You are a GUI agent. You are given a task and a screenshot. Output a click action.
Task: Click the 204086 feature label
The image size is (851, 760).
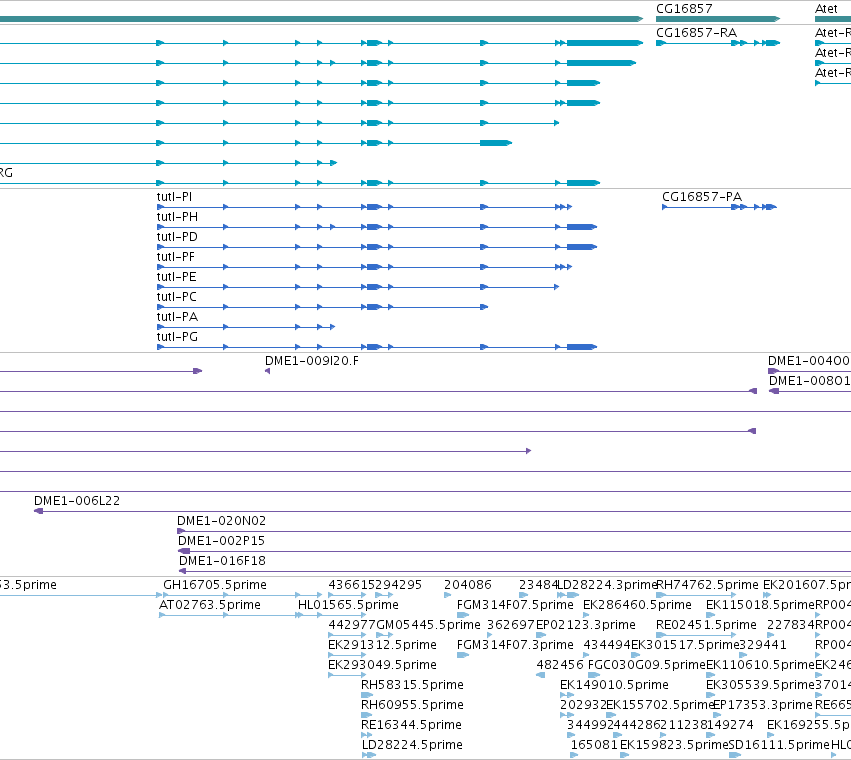467,585
